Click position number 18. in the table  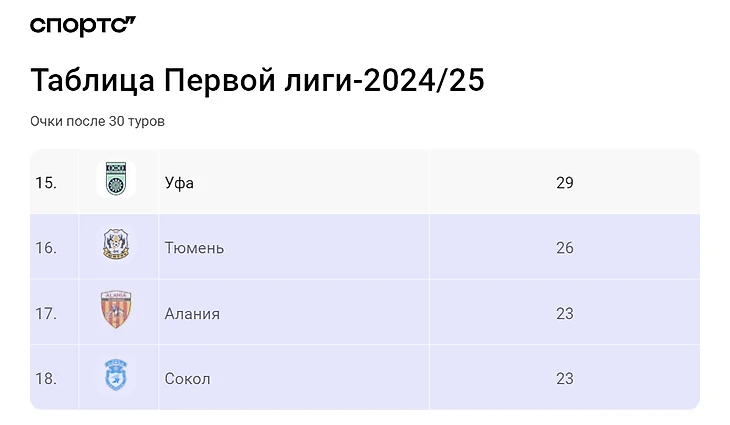click(46, 379)
